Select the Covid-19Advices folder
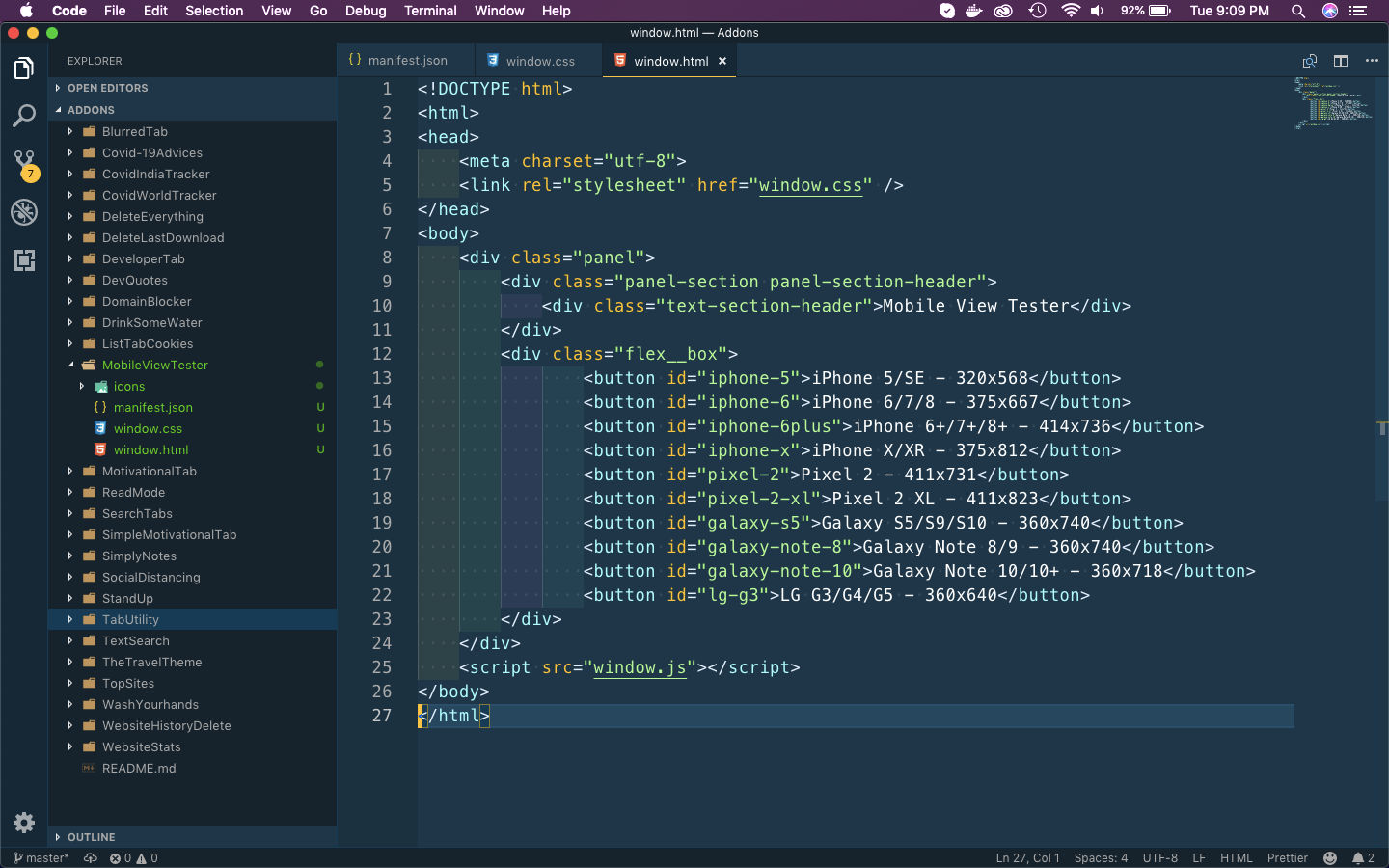 click(x=151, y=152)
